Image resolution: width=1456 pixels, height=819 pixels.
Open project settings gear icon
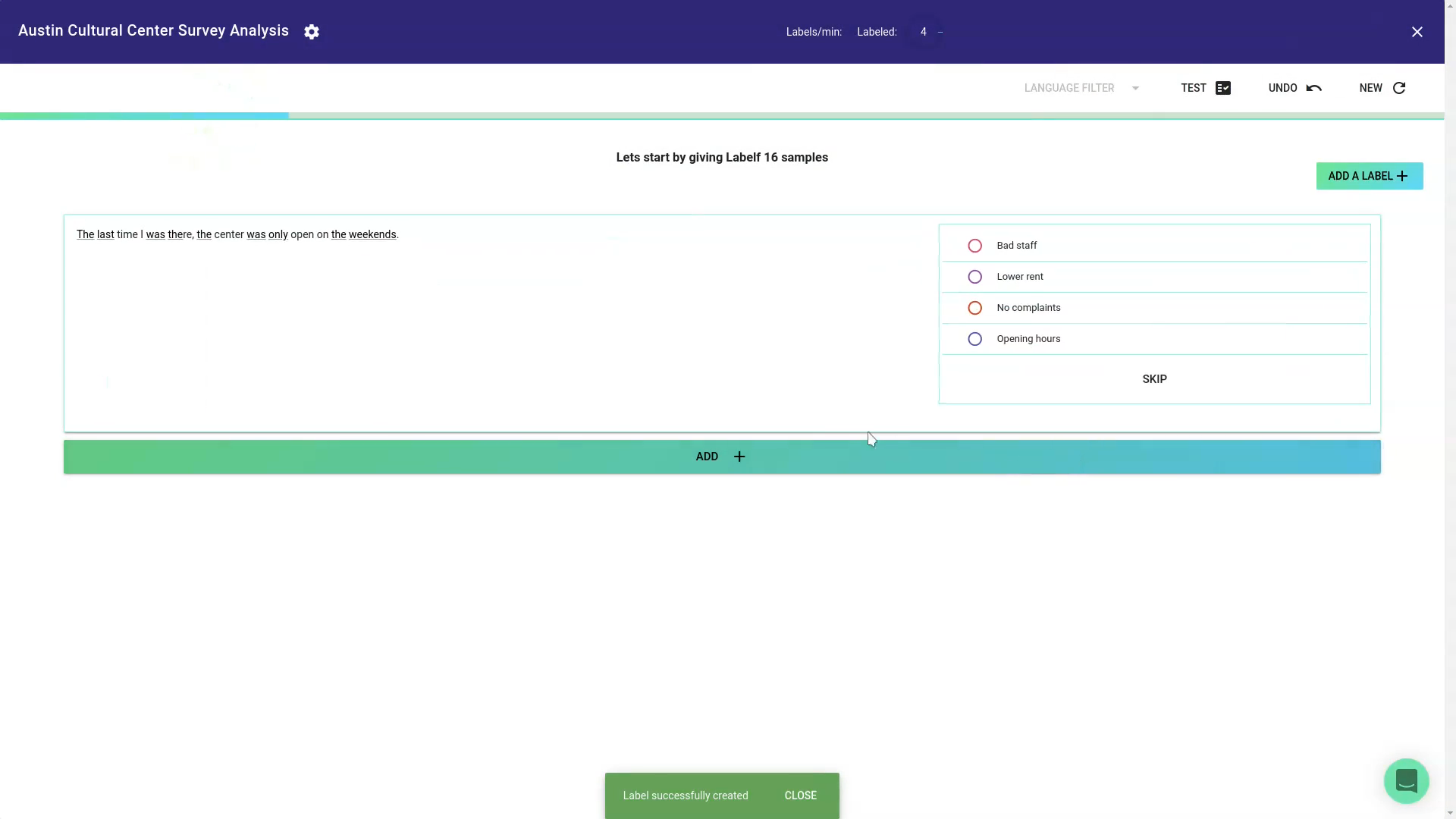pos(311,32)
